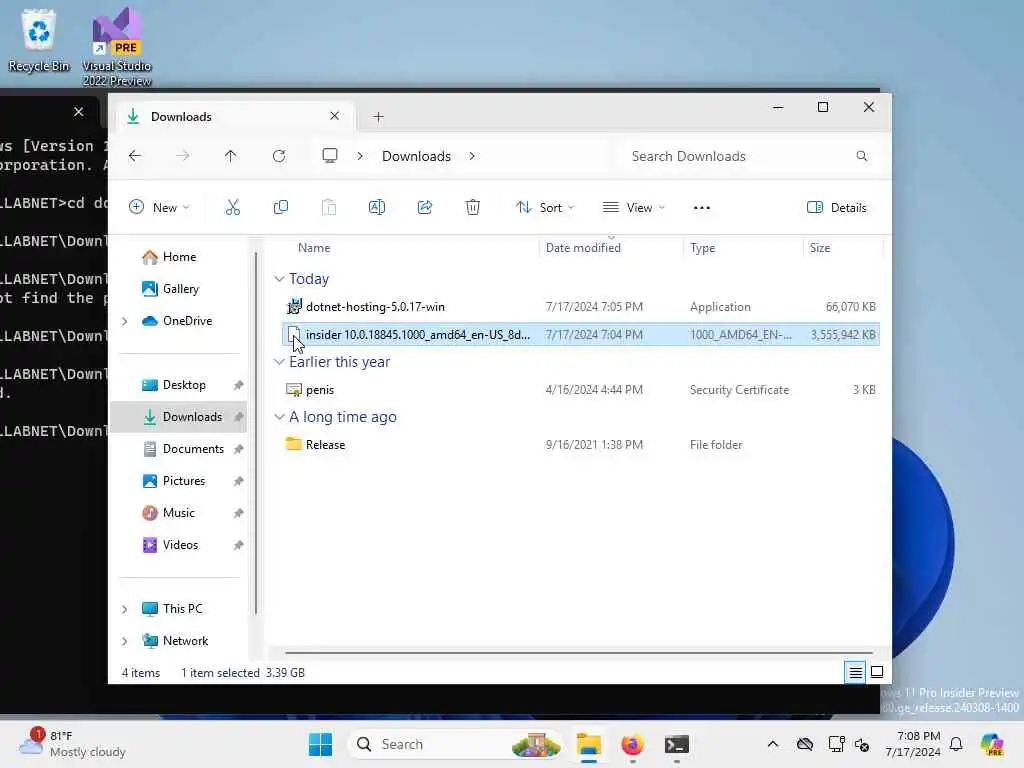Sort by the Size column header
The image size is (1024, 768).
coord(820,248)
